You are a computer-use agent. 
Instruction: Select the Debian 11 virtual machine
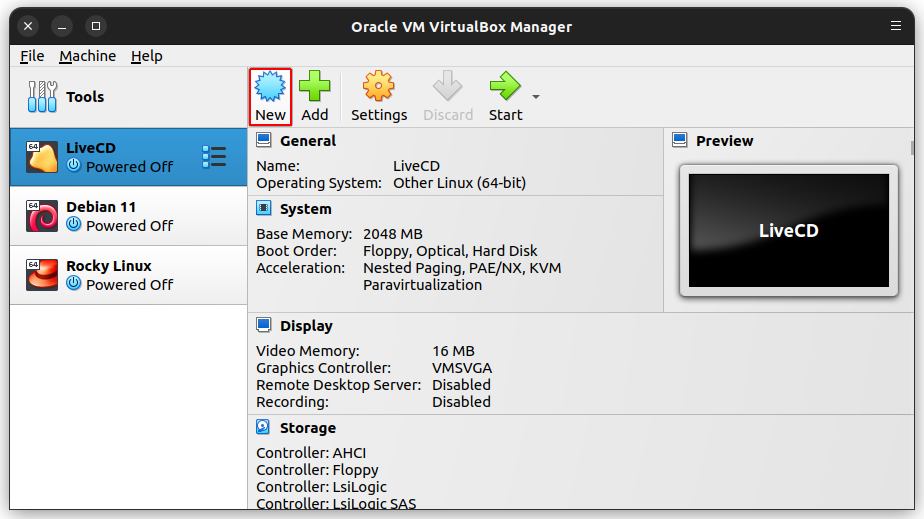coord(128,216)
